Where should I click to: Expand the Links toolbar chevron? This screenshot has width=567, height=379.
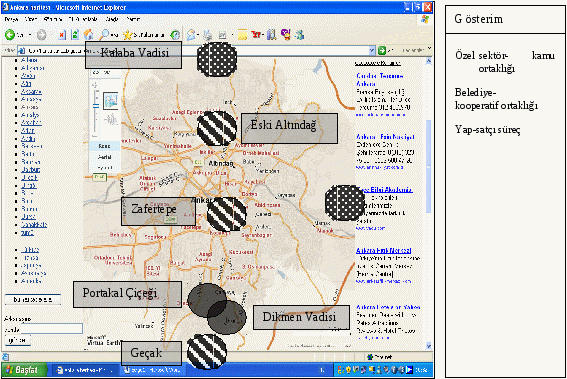point(429,48)
